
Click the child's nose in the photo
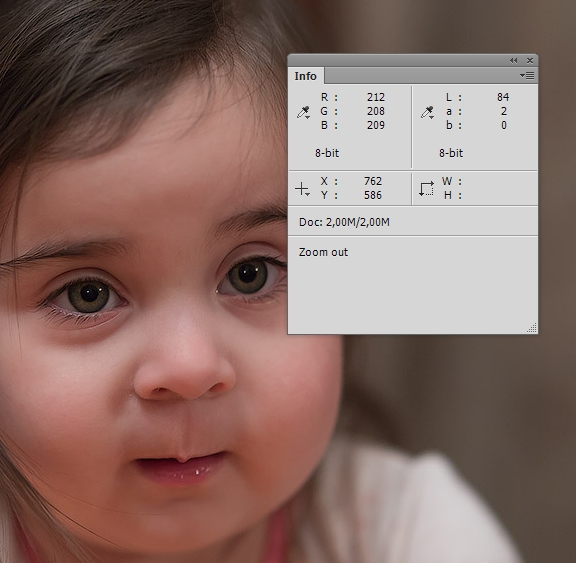(184, 367)
